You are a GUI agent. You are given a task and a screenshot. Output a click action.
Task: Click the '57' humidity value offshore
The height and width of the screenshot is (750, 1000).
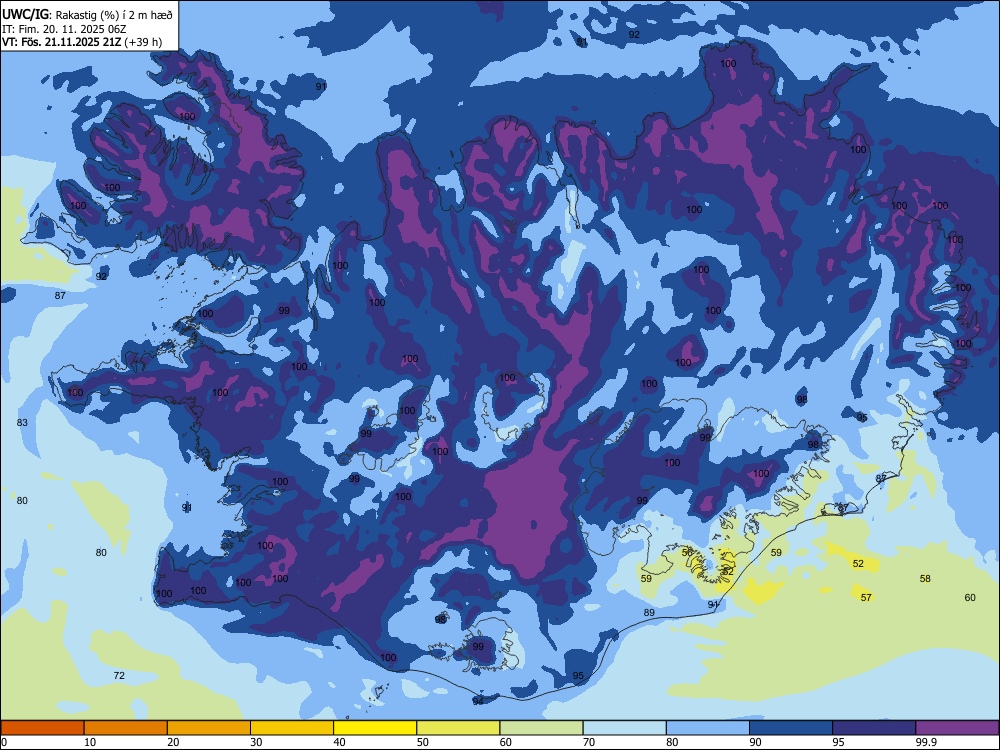(866, 597)
